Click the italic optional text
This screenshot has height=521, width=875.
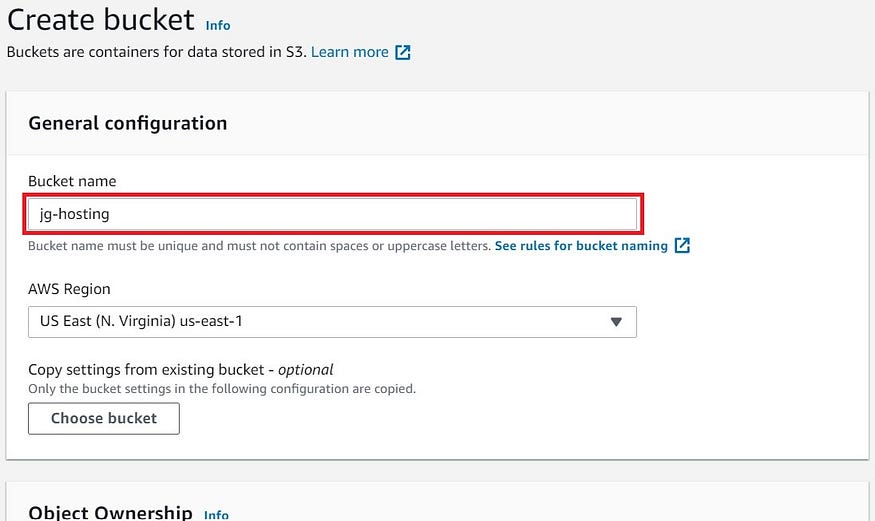tap(305, 370)
